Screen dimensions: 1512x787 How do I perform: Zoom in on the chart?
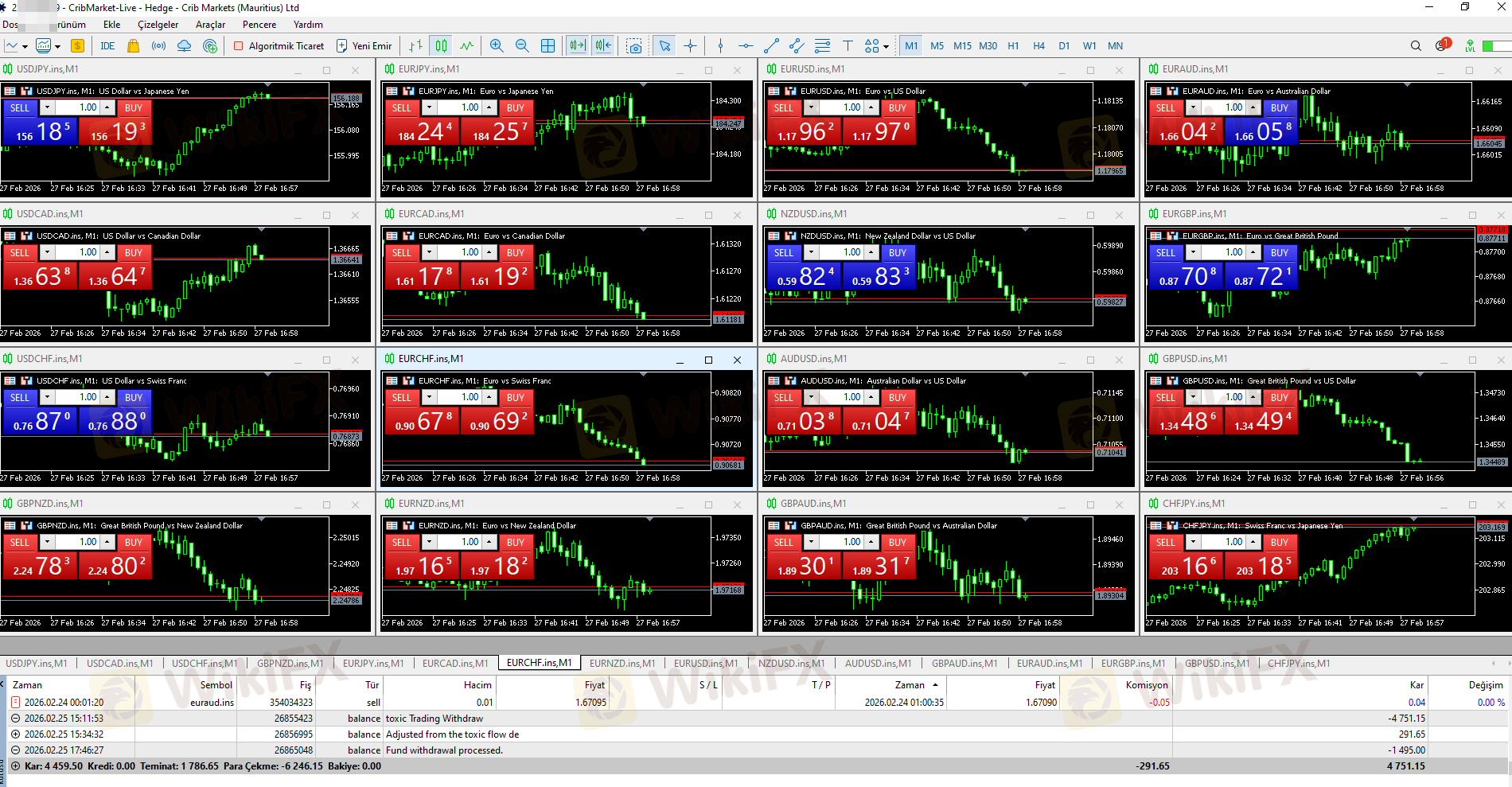(x=497, y=46)
